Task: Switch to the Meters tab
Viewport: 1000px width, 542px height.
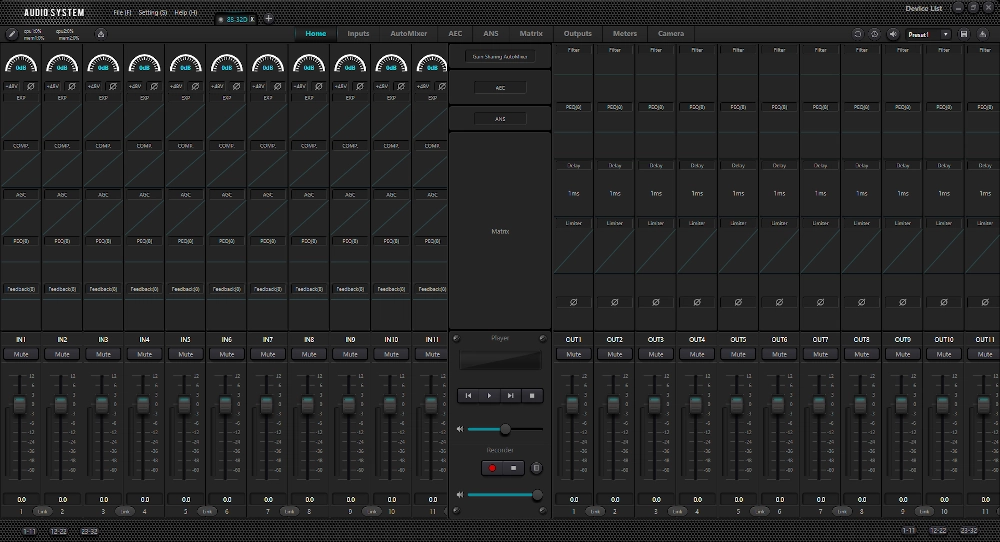Action: 624,34
